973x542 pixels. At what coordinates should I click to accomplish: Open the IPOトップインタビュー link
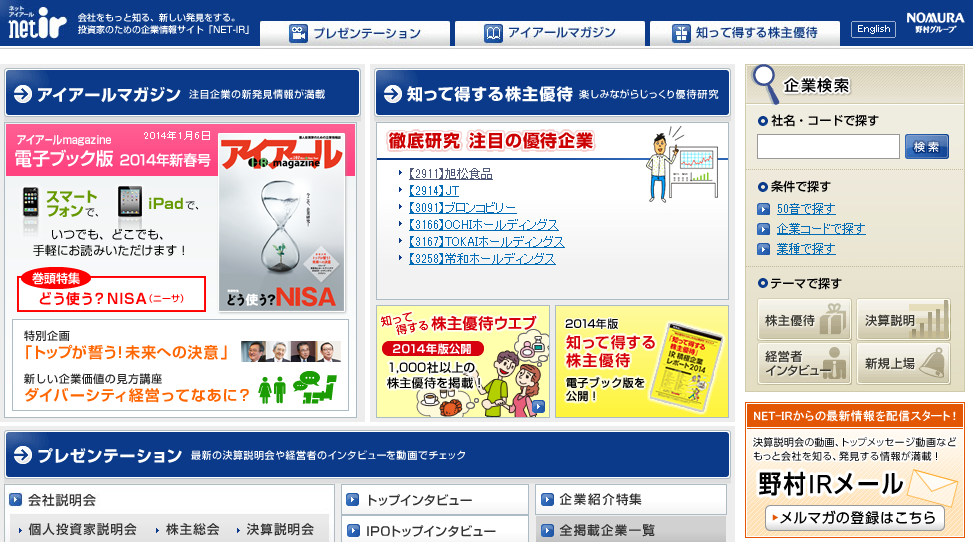[431, 531]
